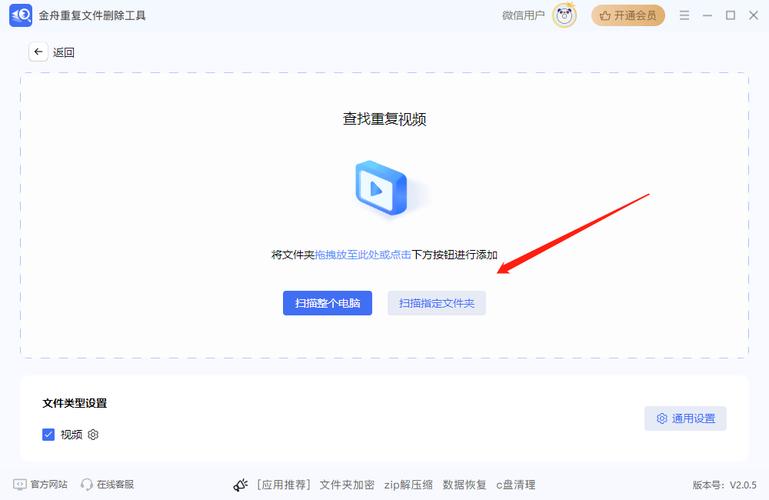The width and height of the screenshot is (769, 500).
Task: Click the 文件类型设置 section title
Action: click(75, 403)
